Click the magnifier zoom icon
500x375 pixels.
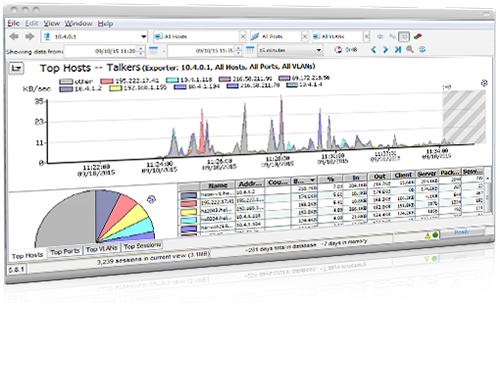410,50
